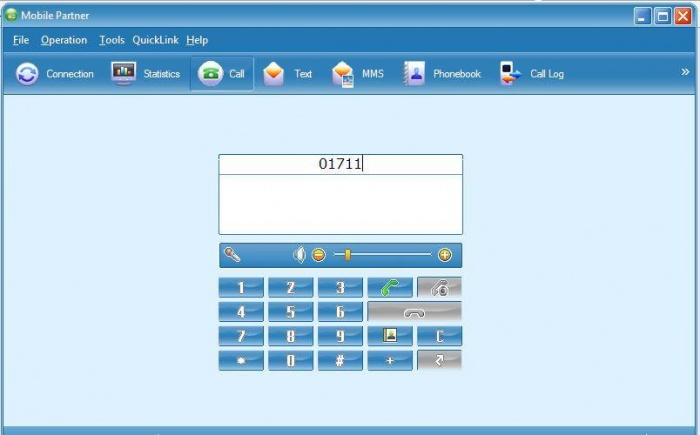
Task: Minimize the Mobile Partner window
Action: (642, 17)
